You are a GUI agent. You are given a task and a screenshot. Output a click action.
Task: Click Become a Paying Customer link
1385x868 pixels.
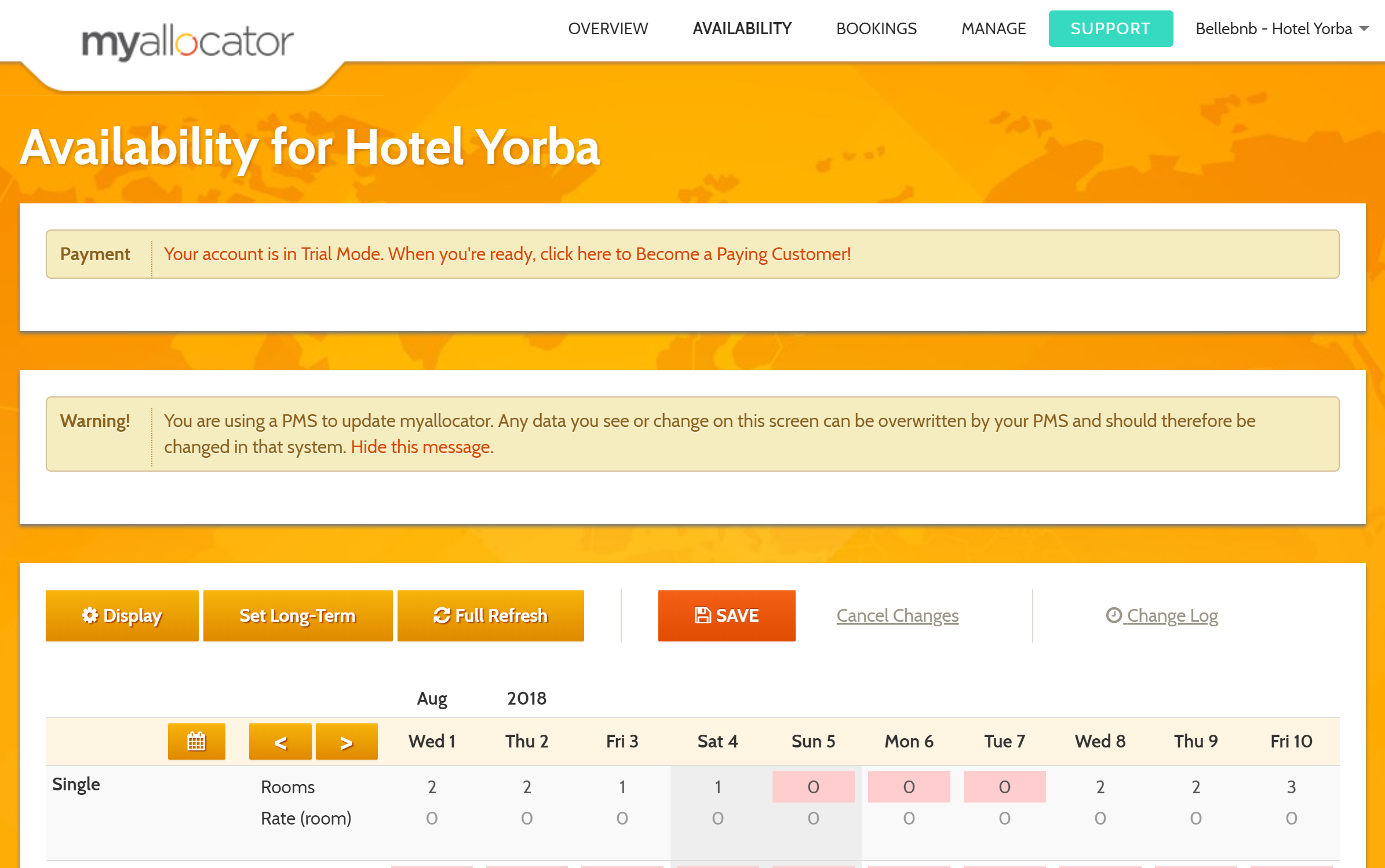point(739,254)
